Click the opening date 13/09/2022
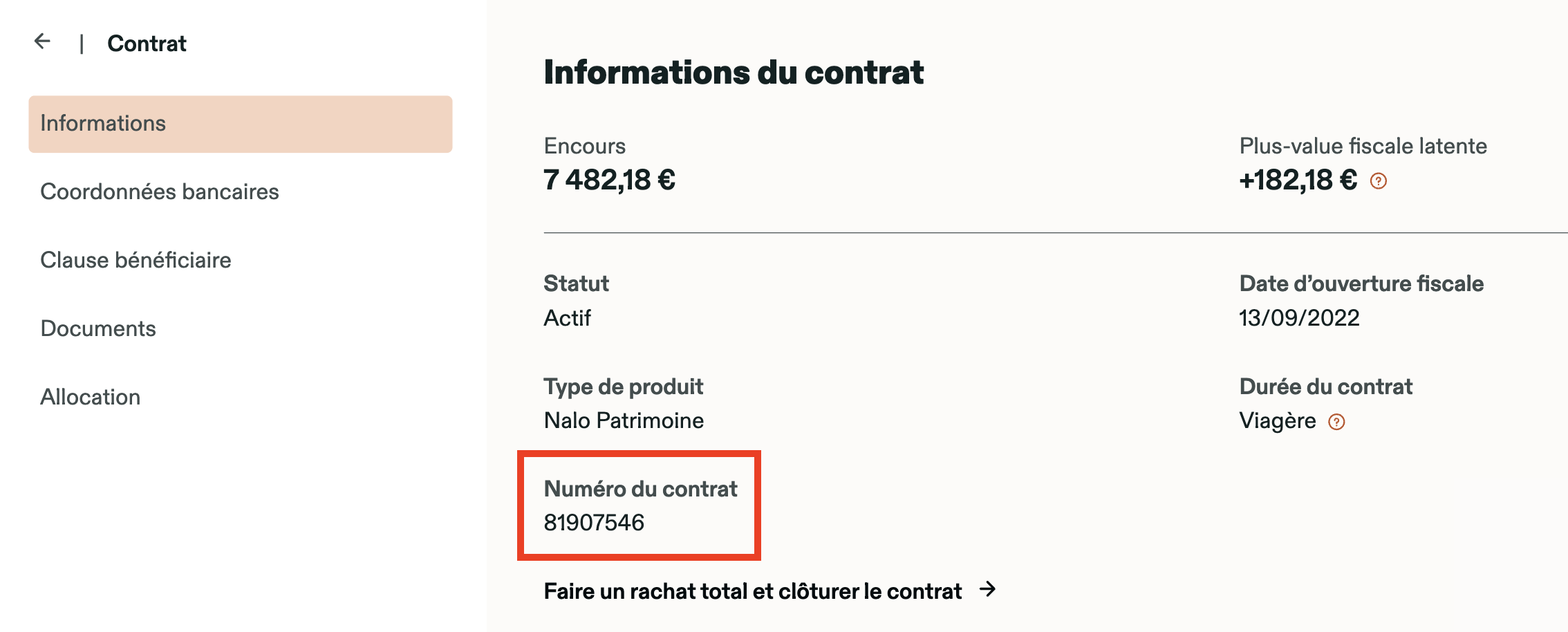Screen dimensions: 1568x632 pyautogui.click(x=1299, y=317)
